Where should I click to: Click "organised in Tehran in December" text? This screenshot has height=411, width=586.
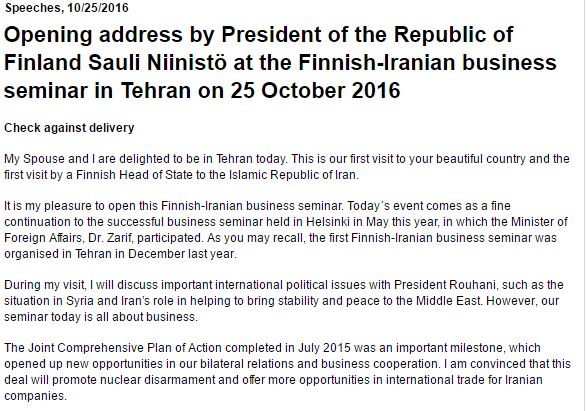pos(95,254)
